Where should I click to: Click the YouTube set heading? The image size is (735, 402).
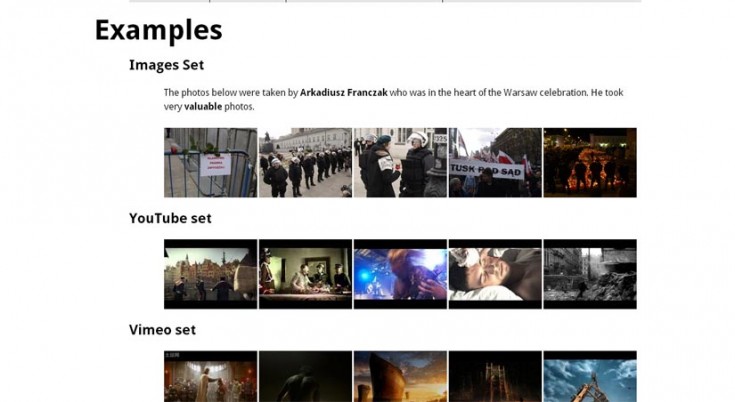170,218
